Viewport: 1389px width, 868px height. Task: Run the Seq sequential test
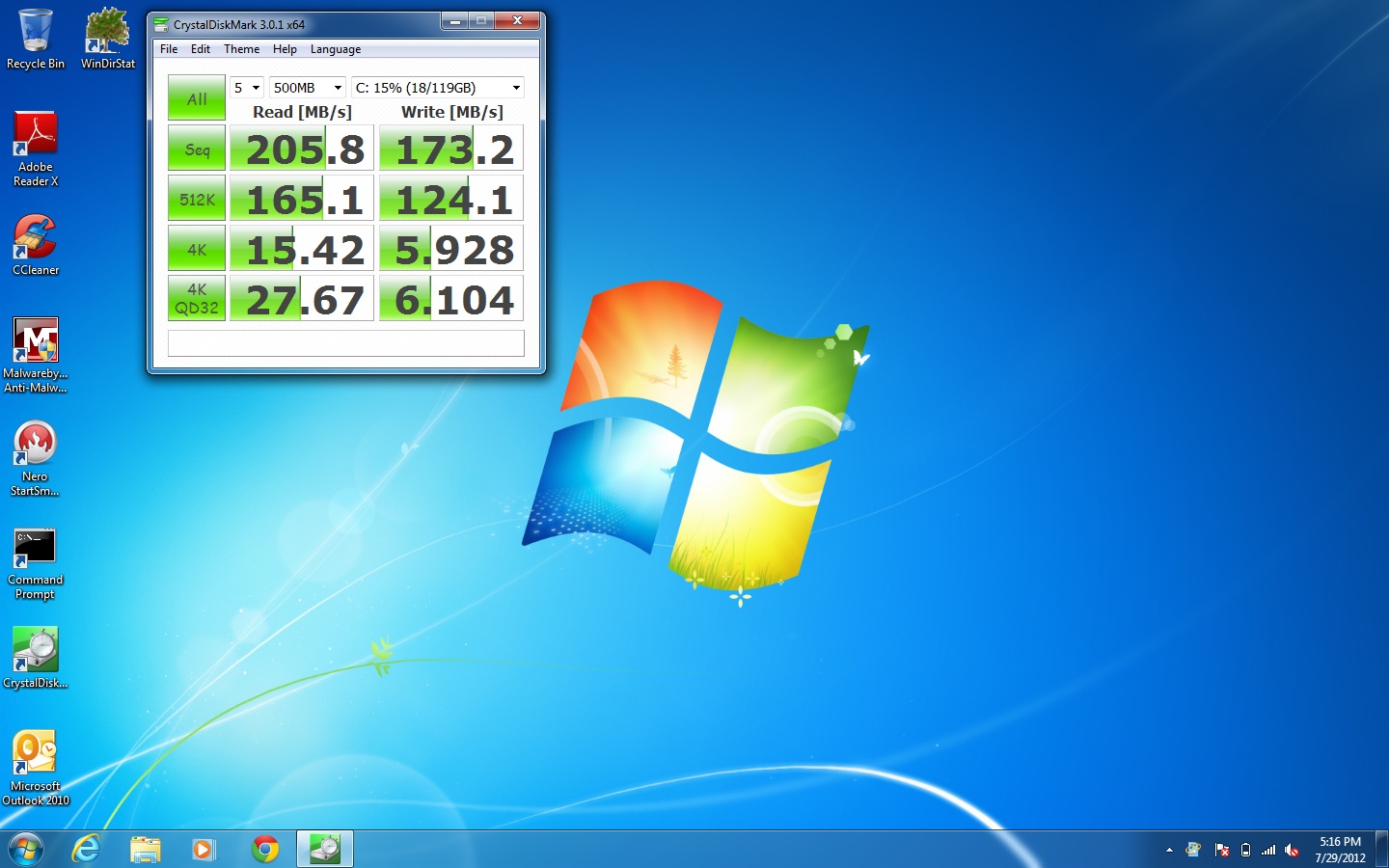pyautogui.click(x=197, y=149)
